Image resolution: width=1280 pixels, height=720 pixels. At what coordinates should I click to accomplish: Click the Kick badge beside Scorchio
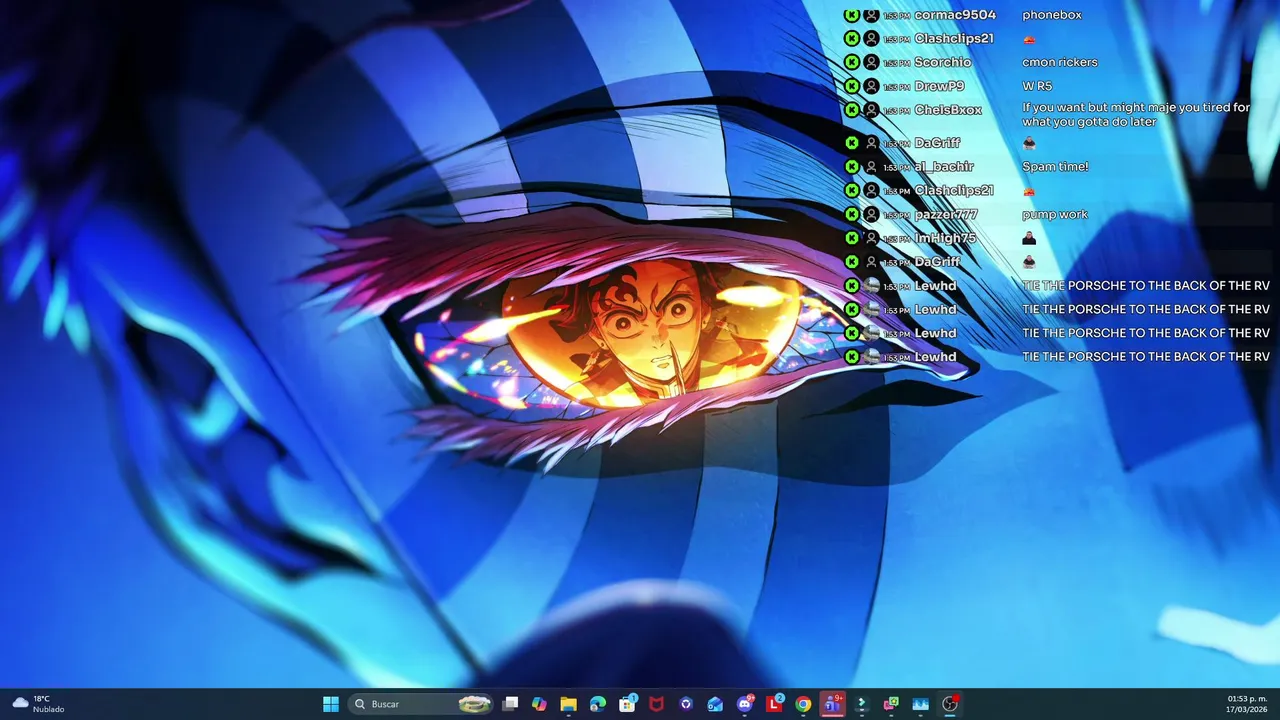(852, 62)
